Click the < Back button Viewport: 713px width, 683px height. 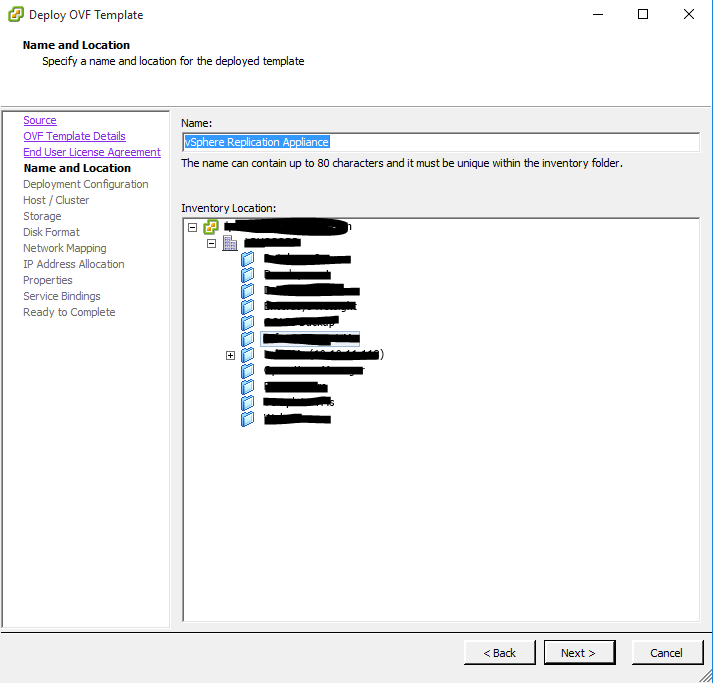[x=500, y=653]
